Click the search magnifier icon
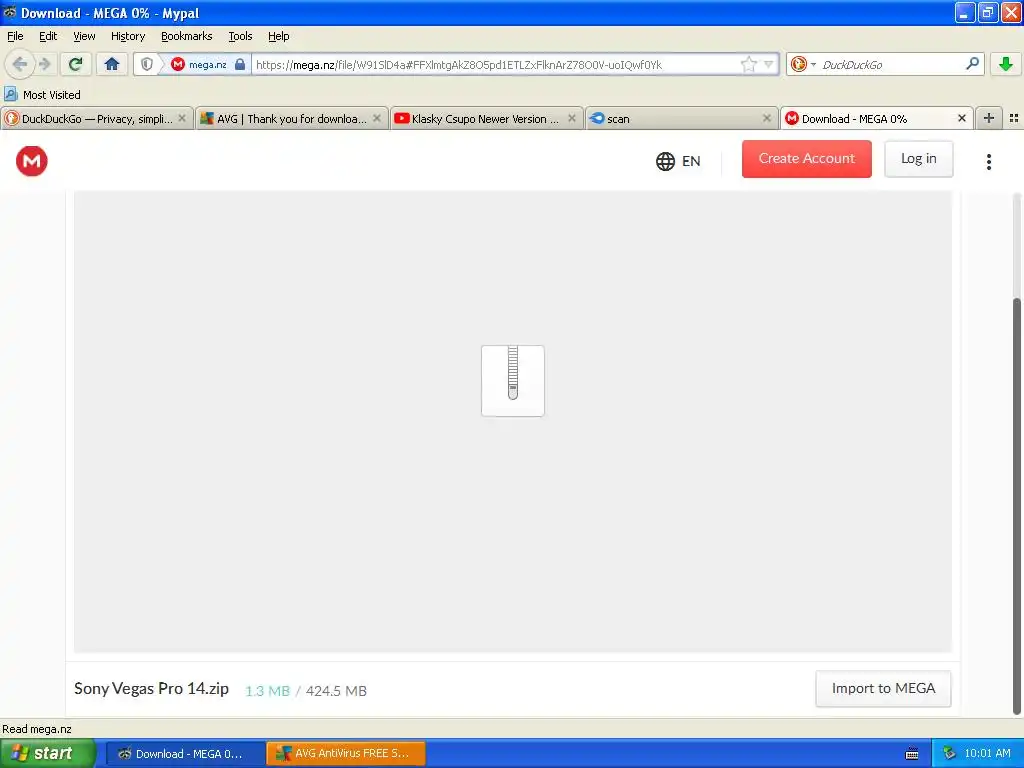This screenshot has width=1024, height=768. coord(972,64)
